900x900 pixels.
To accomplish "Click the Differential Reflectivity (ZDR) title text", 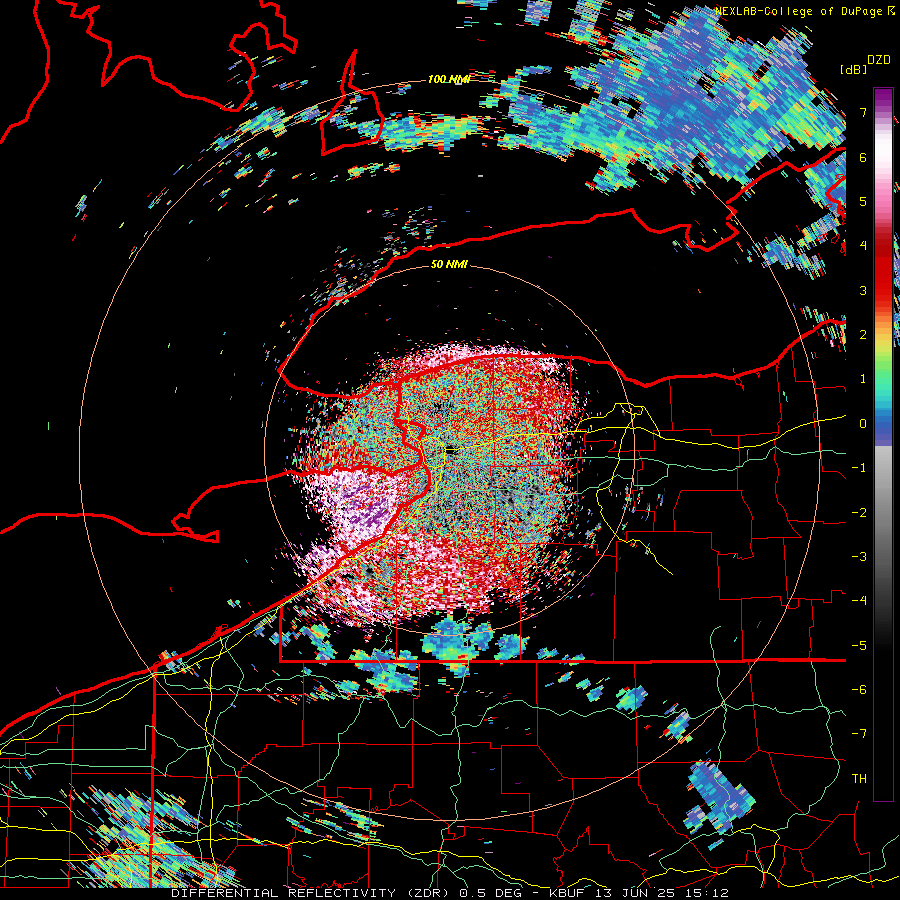I will pyautogui.click(x=312, y=893).
